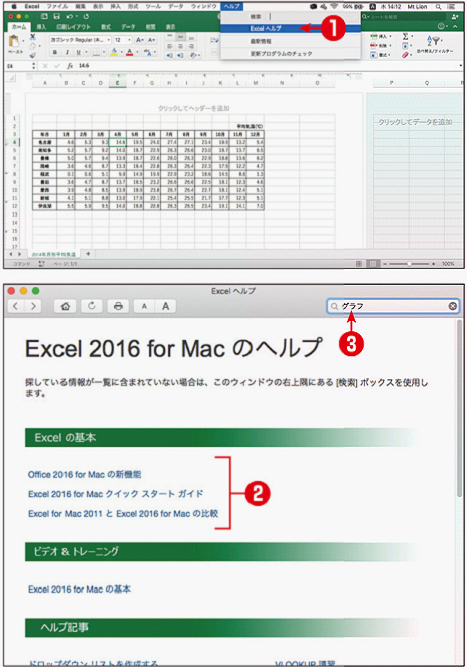The height and width of the screenshot is (667, 467).
Task: Expand the borders dropdown arrow
Action: click(103, 53)
